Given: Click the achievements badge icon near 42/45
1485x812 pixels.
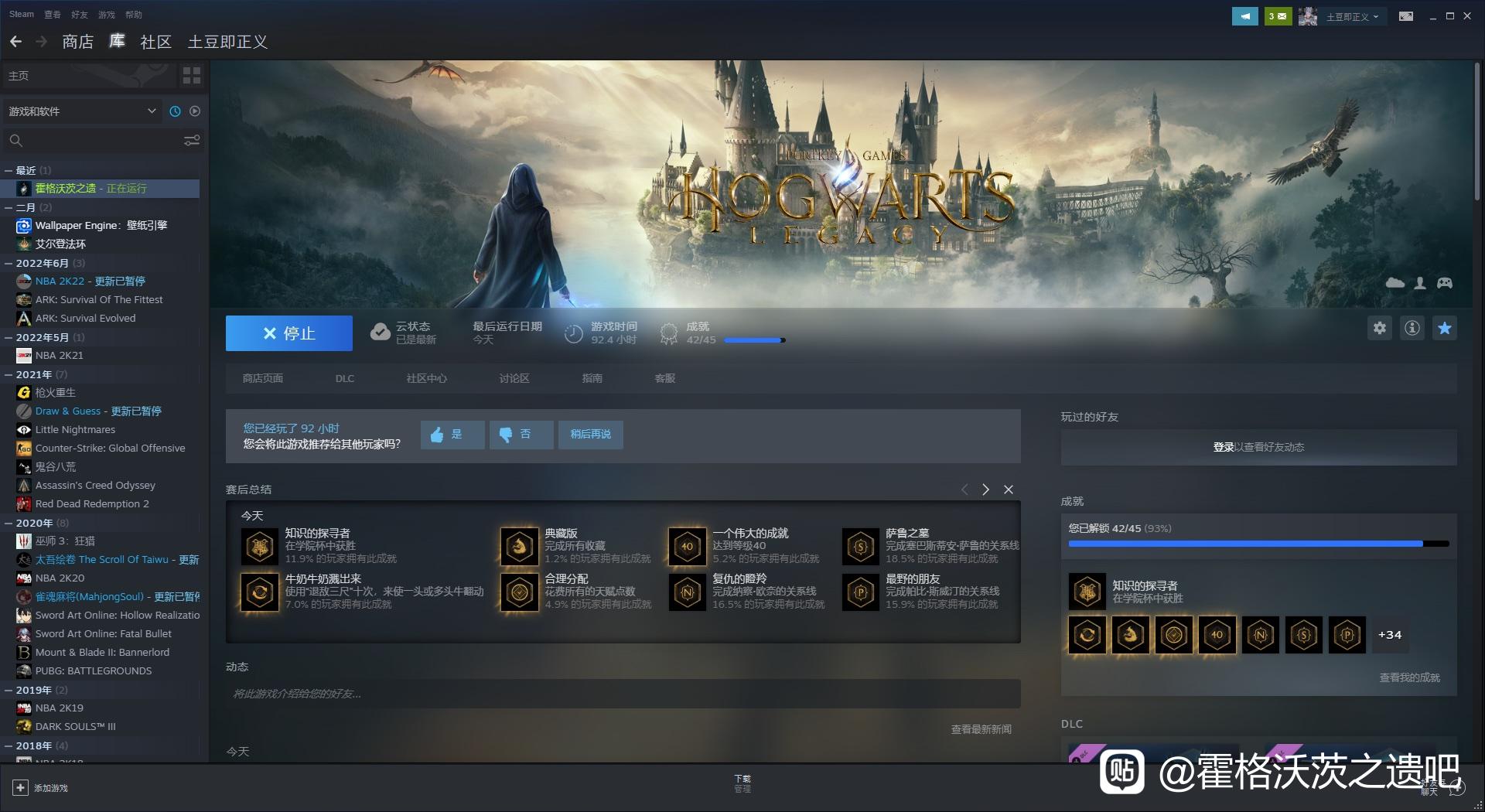Looking at the screenshot, I should (x=668, y=334).
